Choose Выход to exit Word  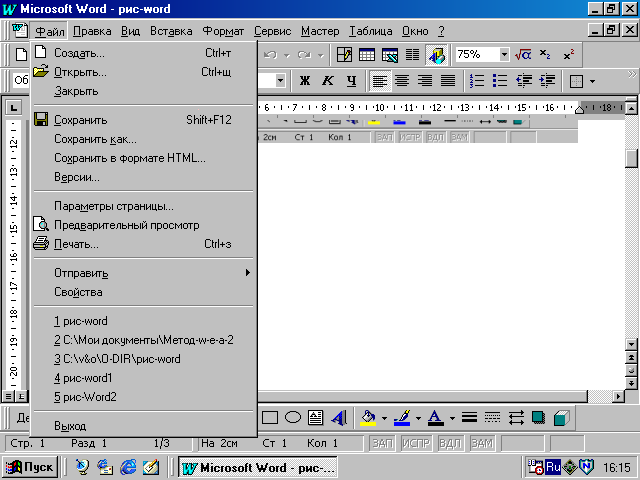pos(144,426)
